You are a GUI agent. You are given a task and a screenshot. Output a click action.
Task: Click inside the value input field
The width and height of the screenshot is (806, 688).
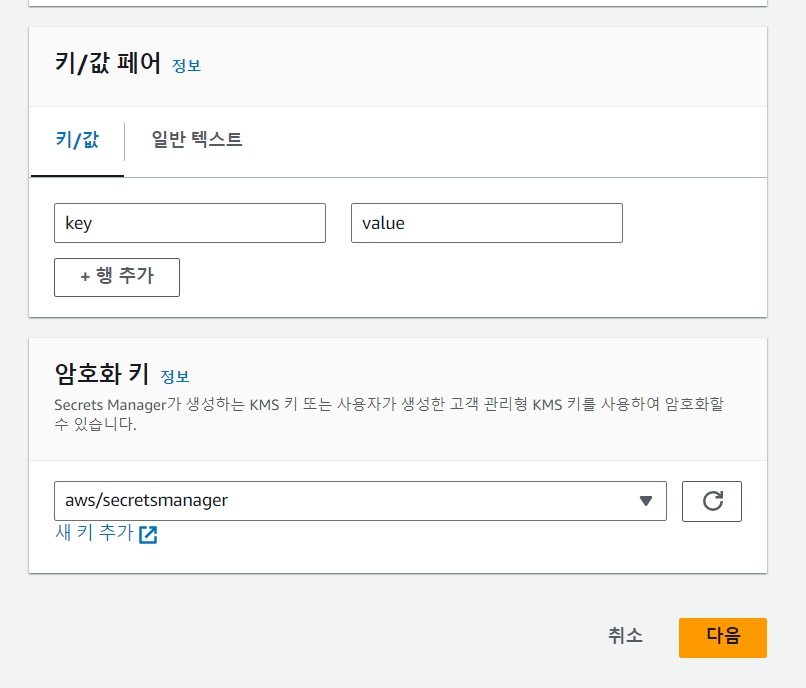(486, 223)
